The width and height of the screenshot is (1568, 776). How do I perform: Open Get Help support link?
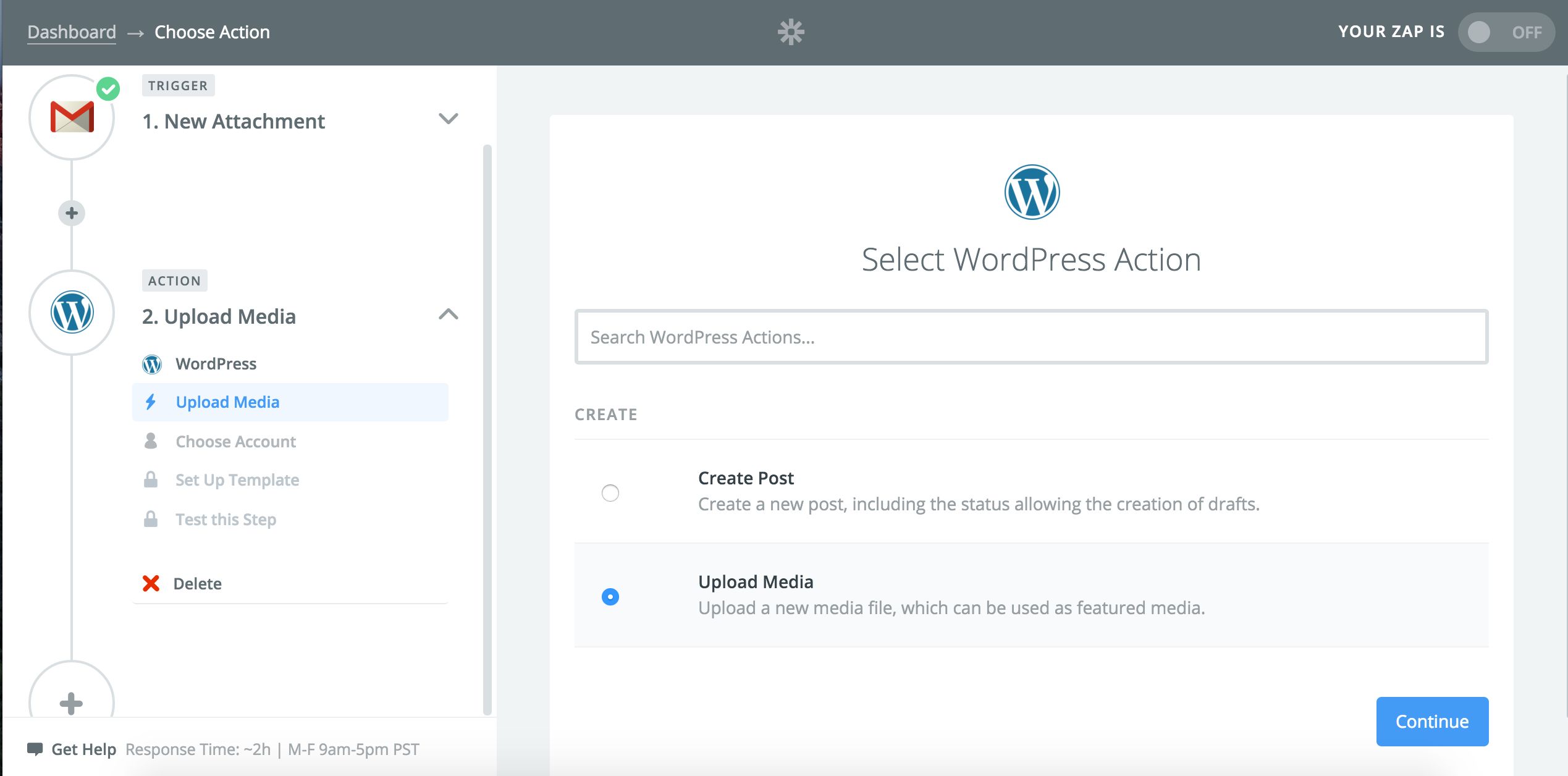(x=83, y=749)
